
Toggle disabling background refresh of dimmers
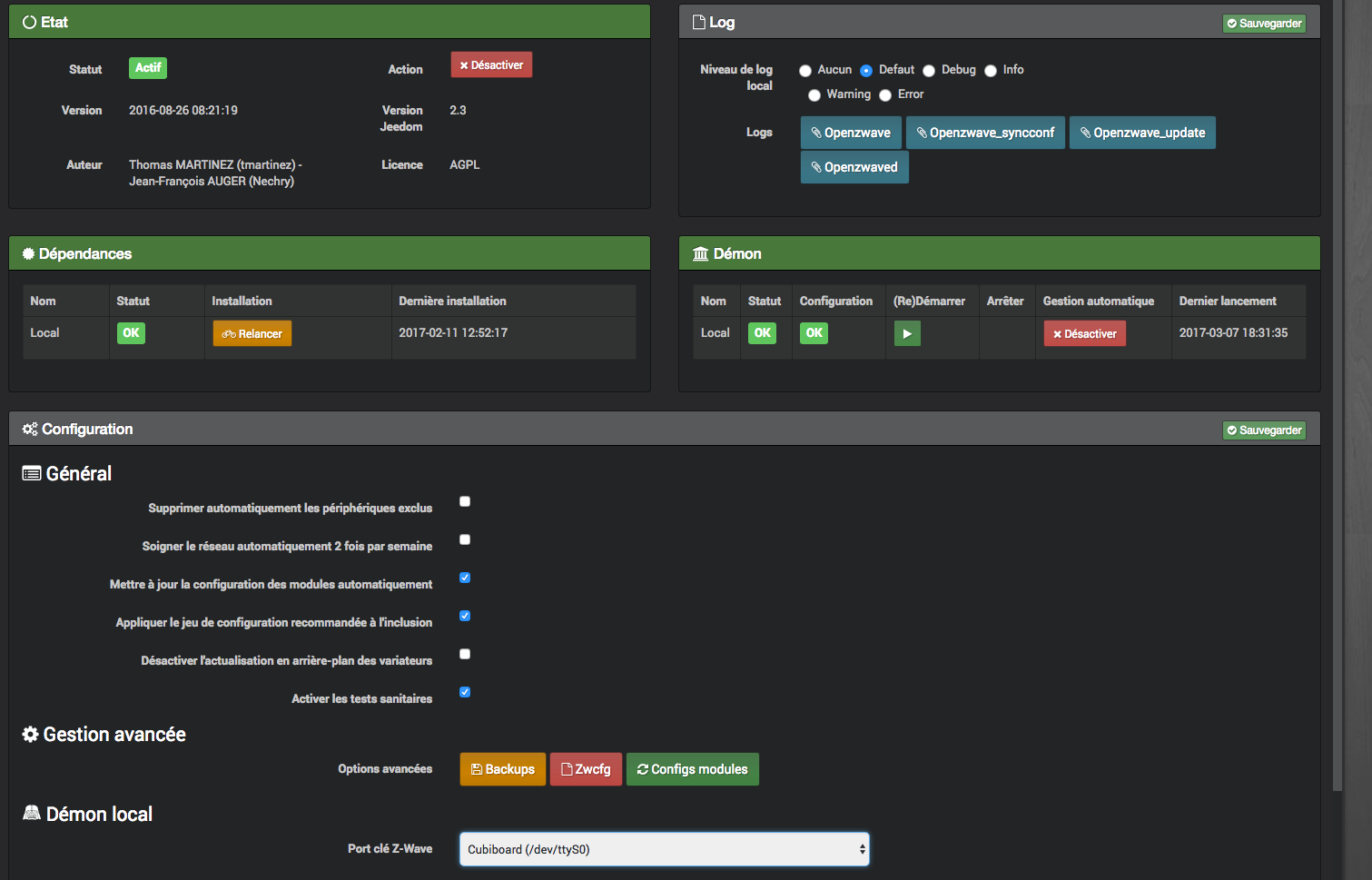(465, 654)
